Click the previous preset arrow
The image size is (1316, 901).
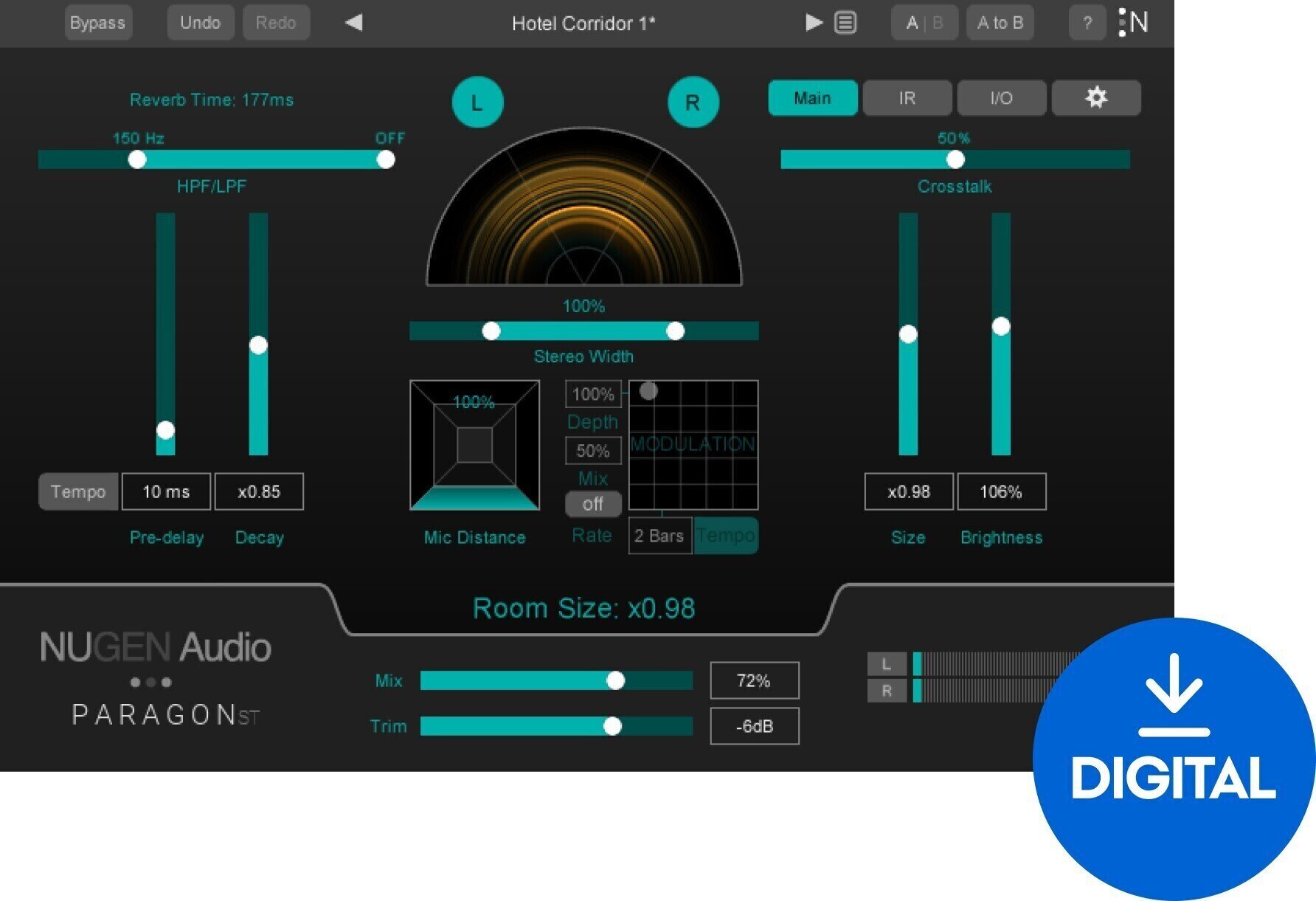[x=353, y=23]
